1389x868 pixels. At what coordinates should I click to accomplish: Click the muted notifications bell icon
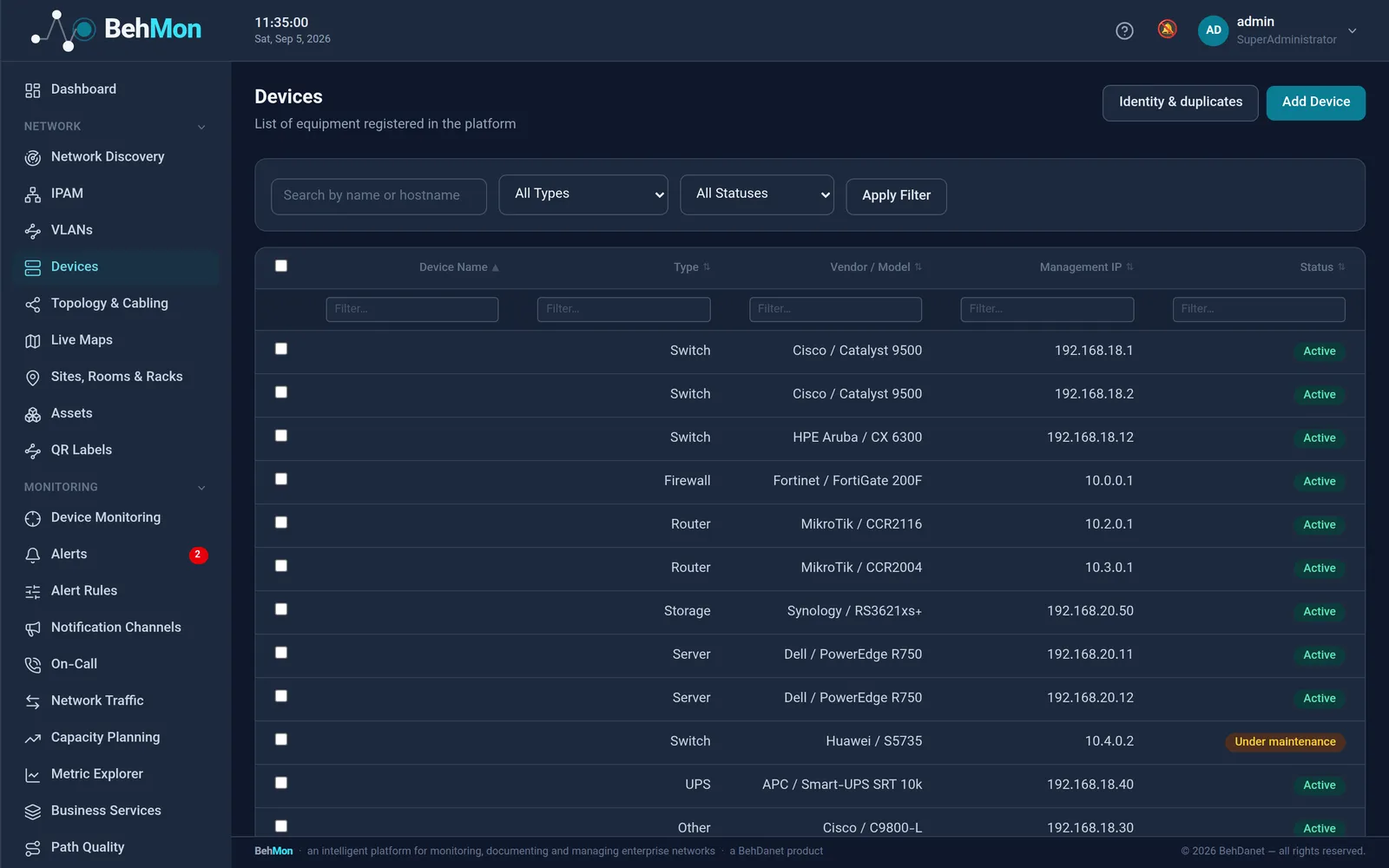click(1167, 30)
